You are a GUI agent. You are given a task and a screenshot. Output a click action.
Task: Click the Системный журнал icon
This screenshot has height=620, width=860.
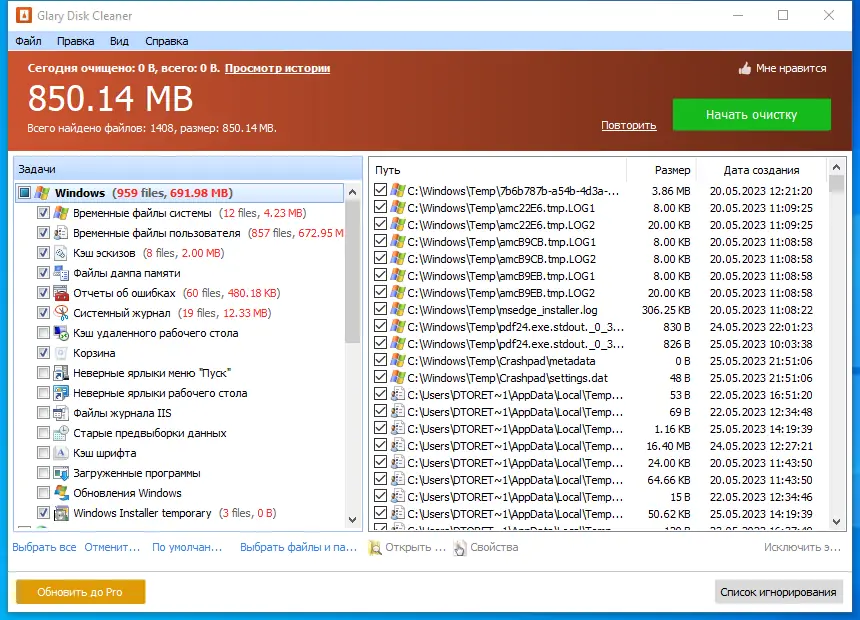click(x=61, y=313)
